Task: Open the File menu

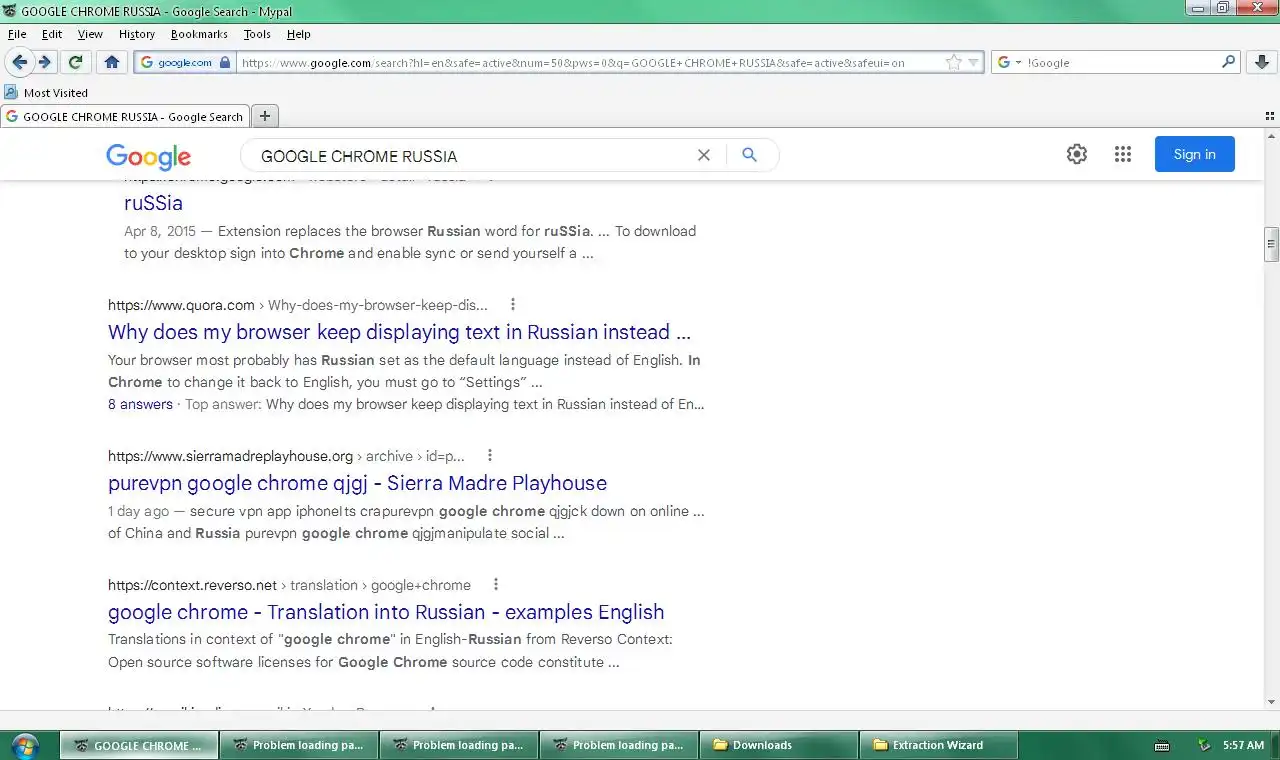Action: 17,34
